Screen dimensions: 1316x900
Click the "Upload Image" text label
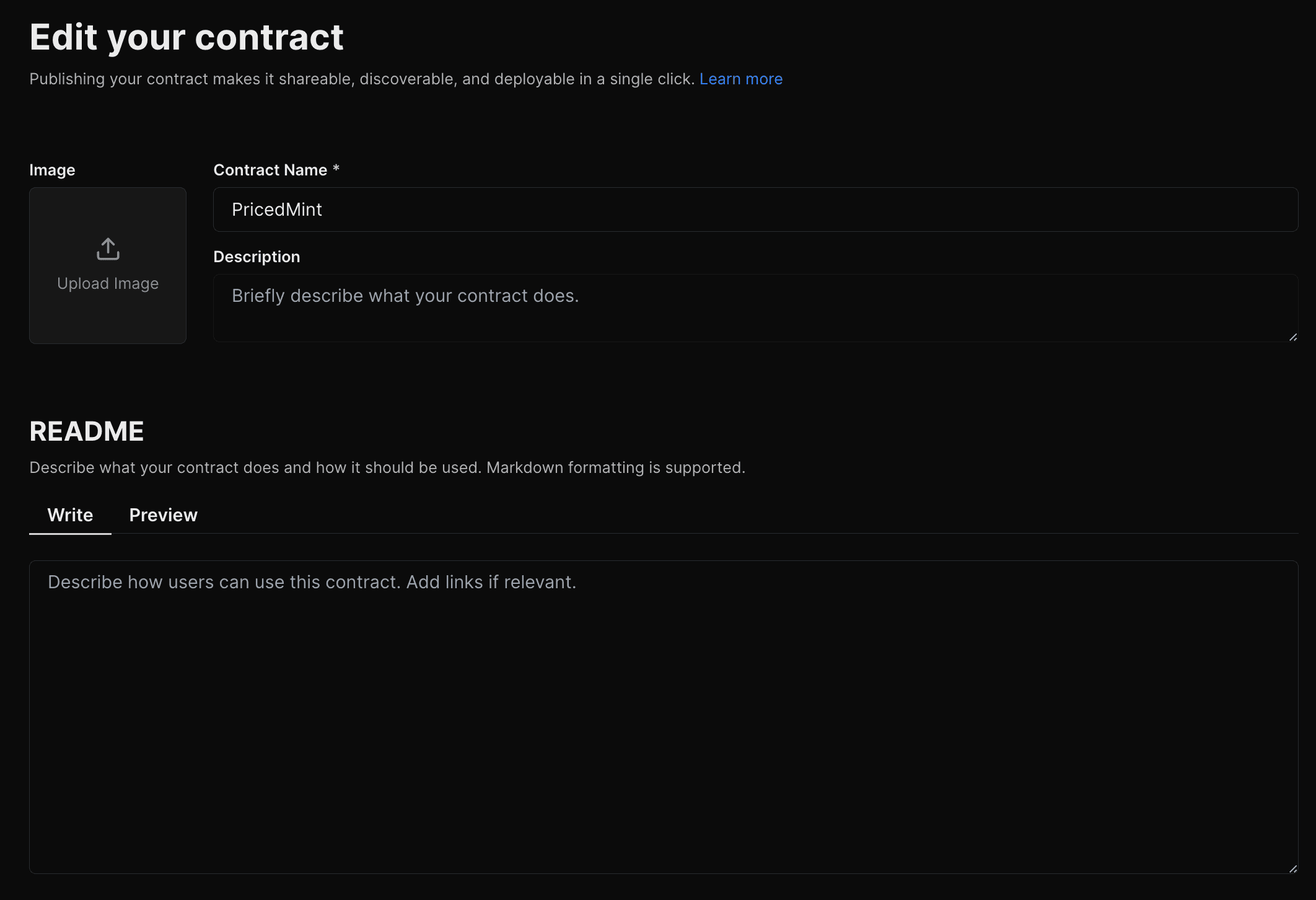click(108, 283)
